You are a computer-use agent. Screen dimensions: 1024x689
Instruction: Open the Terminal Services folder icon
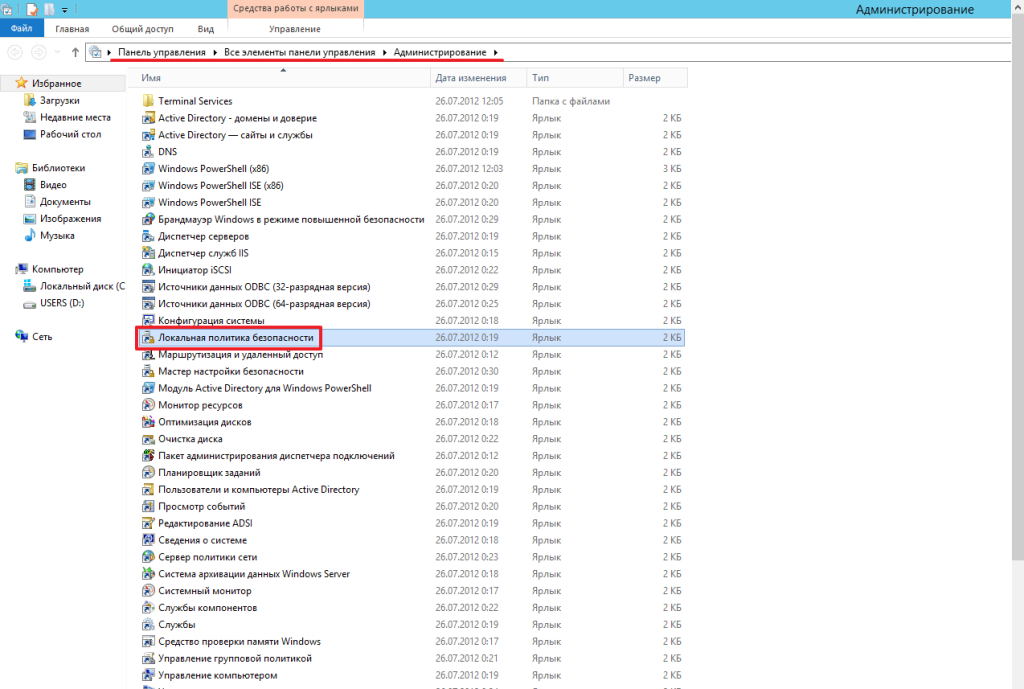[148, 101]
